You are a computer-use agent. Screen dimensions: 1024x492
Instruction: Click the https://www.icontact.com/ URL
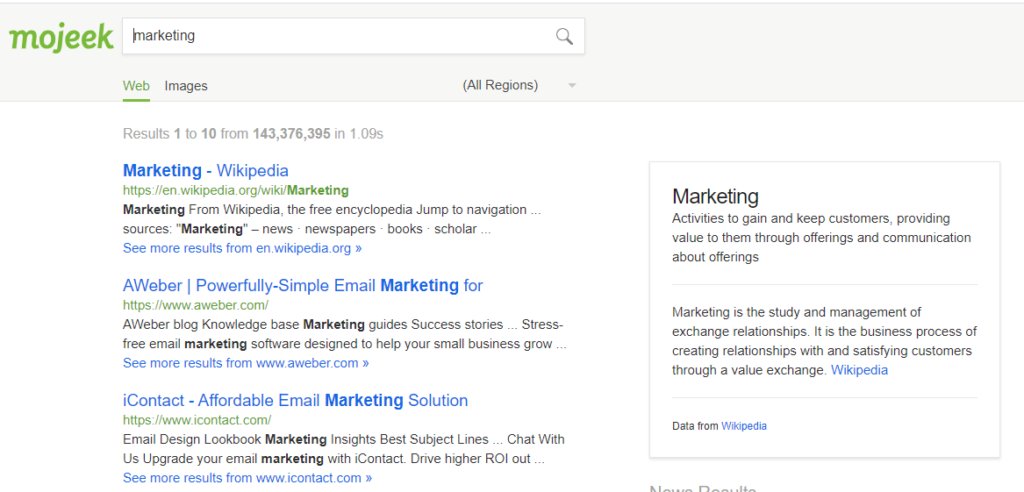(197, 419)
